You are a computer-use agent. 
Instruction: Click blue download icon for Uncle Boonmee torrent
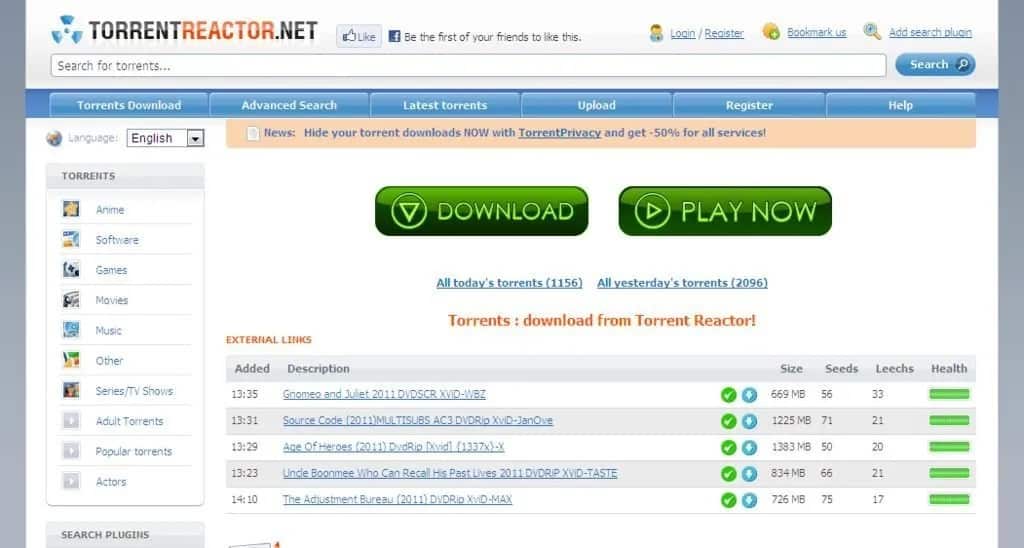click(x=750, y=474)
